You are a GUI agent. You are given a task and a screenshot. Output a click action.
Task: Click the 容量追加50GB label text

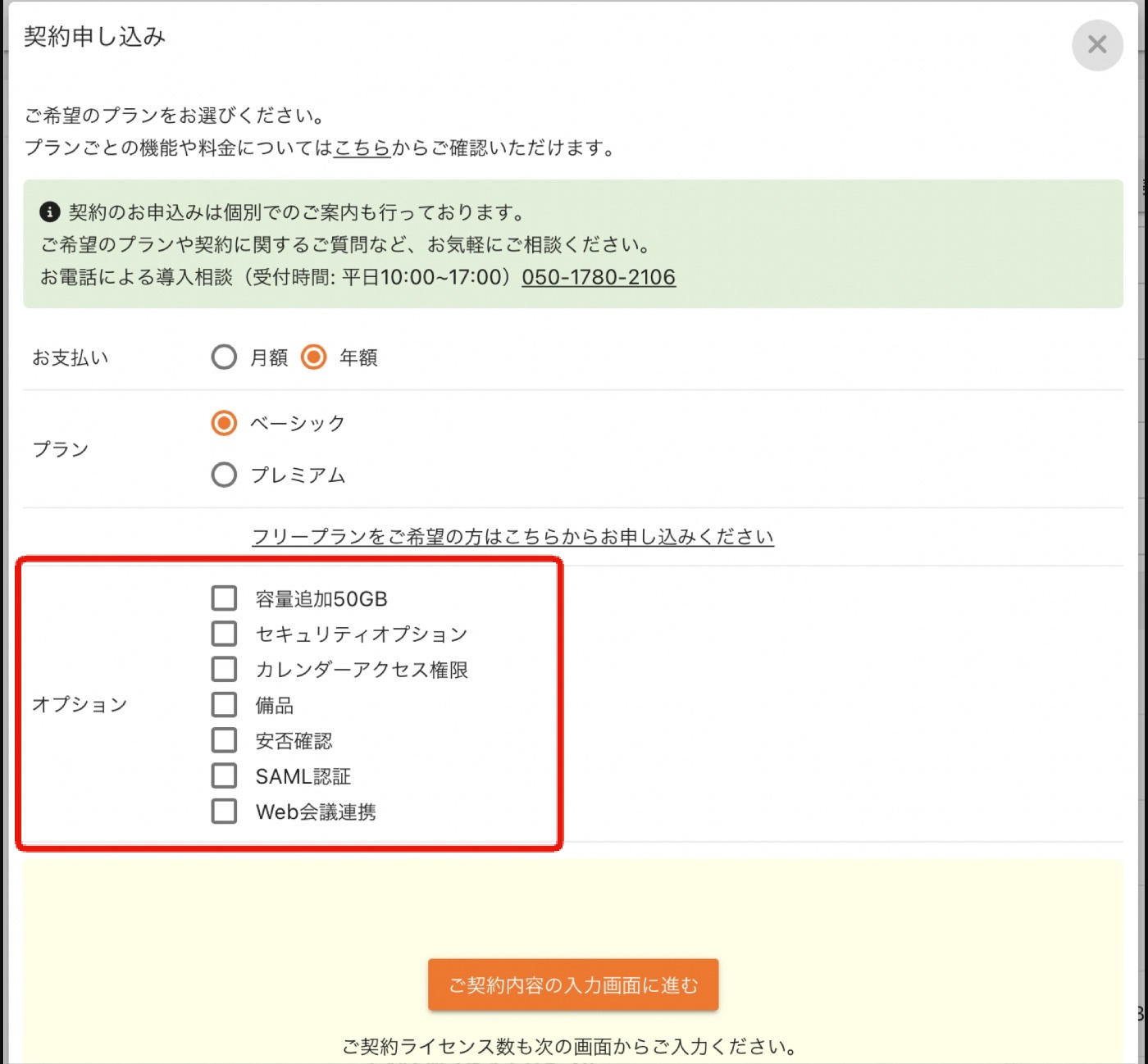(321, 599)
